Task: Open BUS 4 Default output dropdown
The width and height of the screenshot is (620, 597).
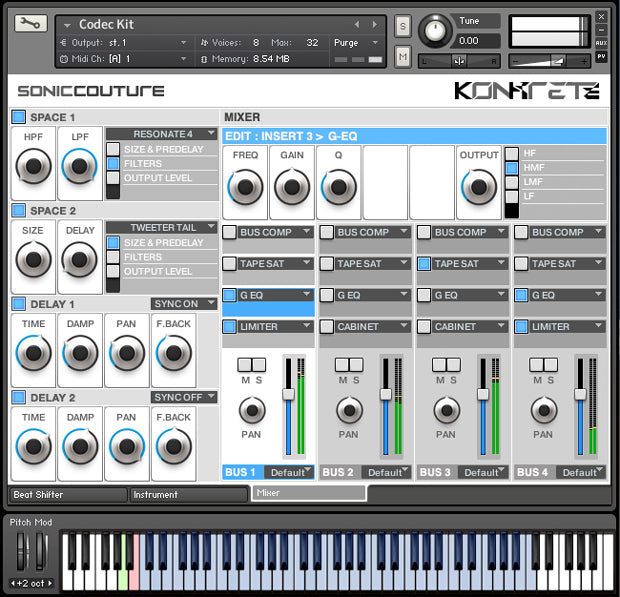Action: coord(581,472)
